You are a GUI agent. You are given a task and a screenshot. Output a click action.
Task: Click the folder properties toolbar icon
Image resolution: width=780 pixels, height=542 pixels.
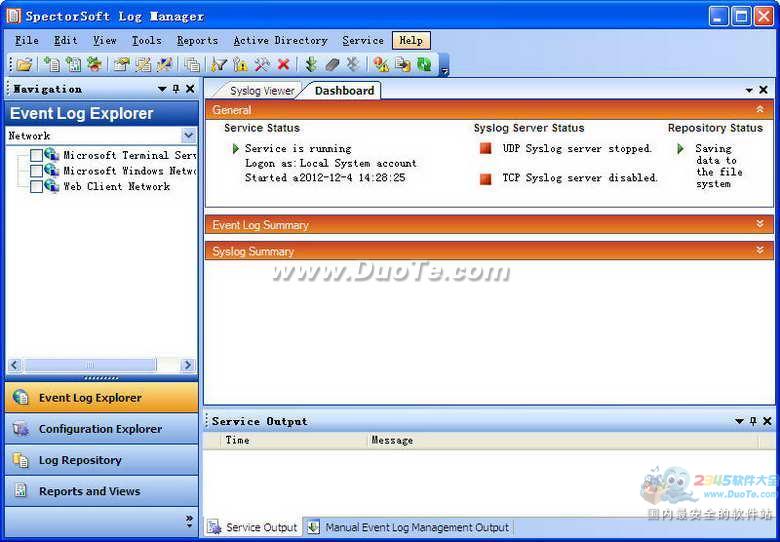tap(121, 65)
